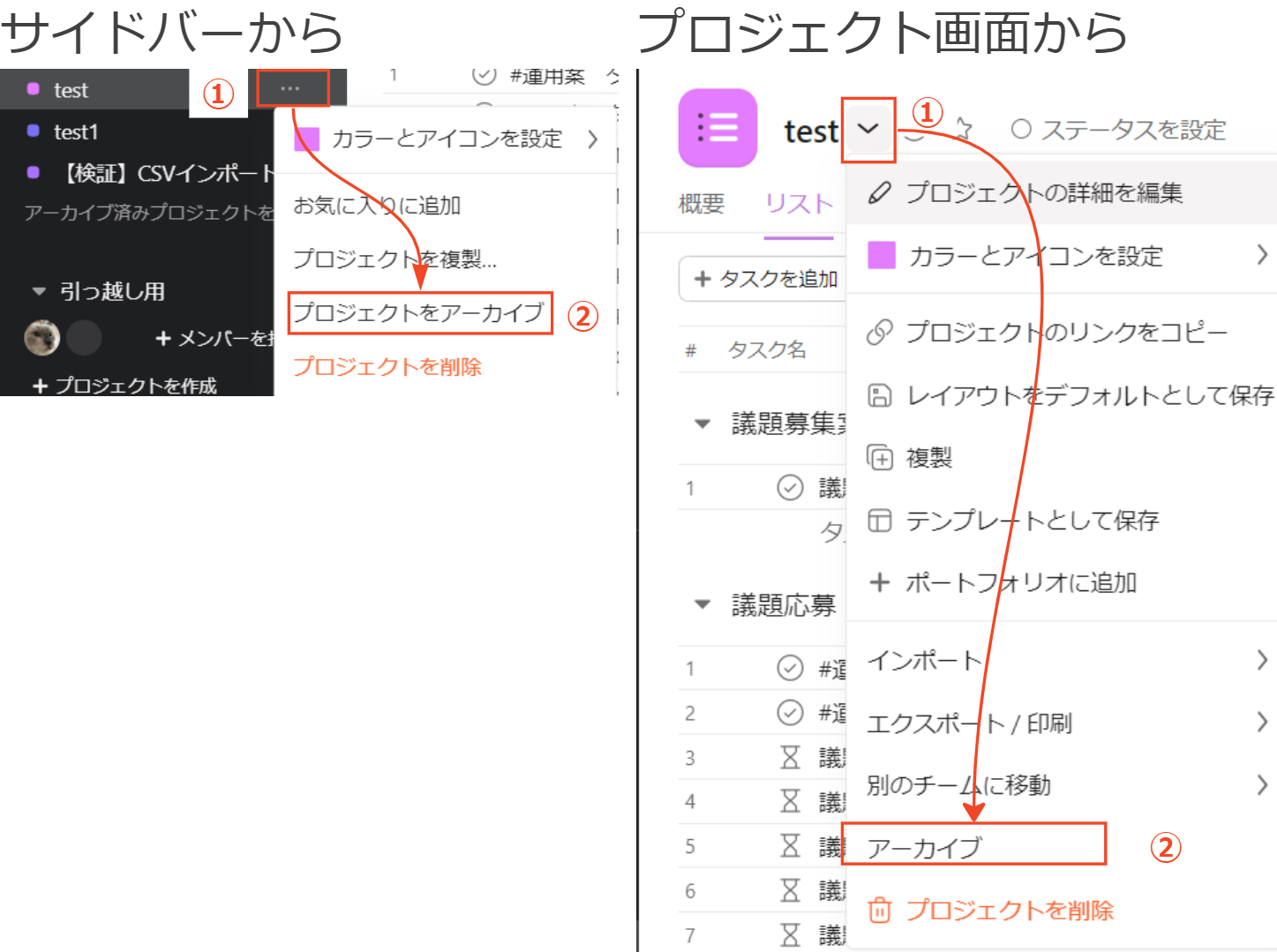The height and width of the screenshot is (952, 1277).
Task: Click the template icon beside テンプレートとして保存
Action: point(880,521)
